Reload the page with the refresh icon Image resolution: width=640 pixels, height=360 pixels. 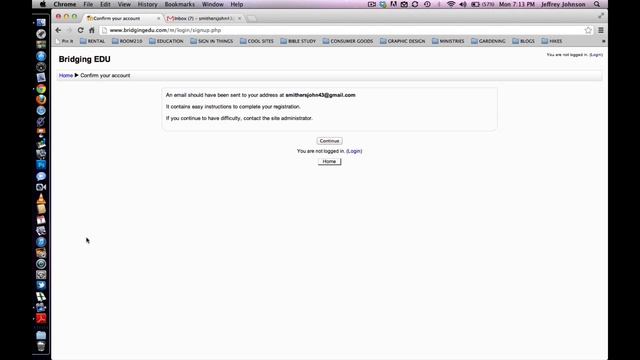80,30
